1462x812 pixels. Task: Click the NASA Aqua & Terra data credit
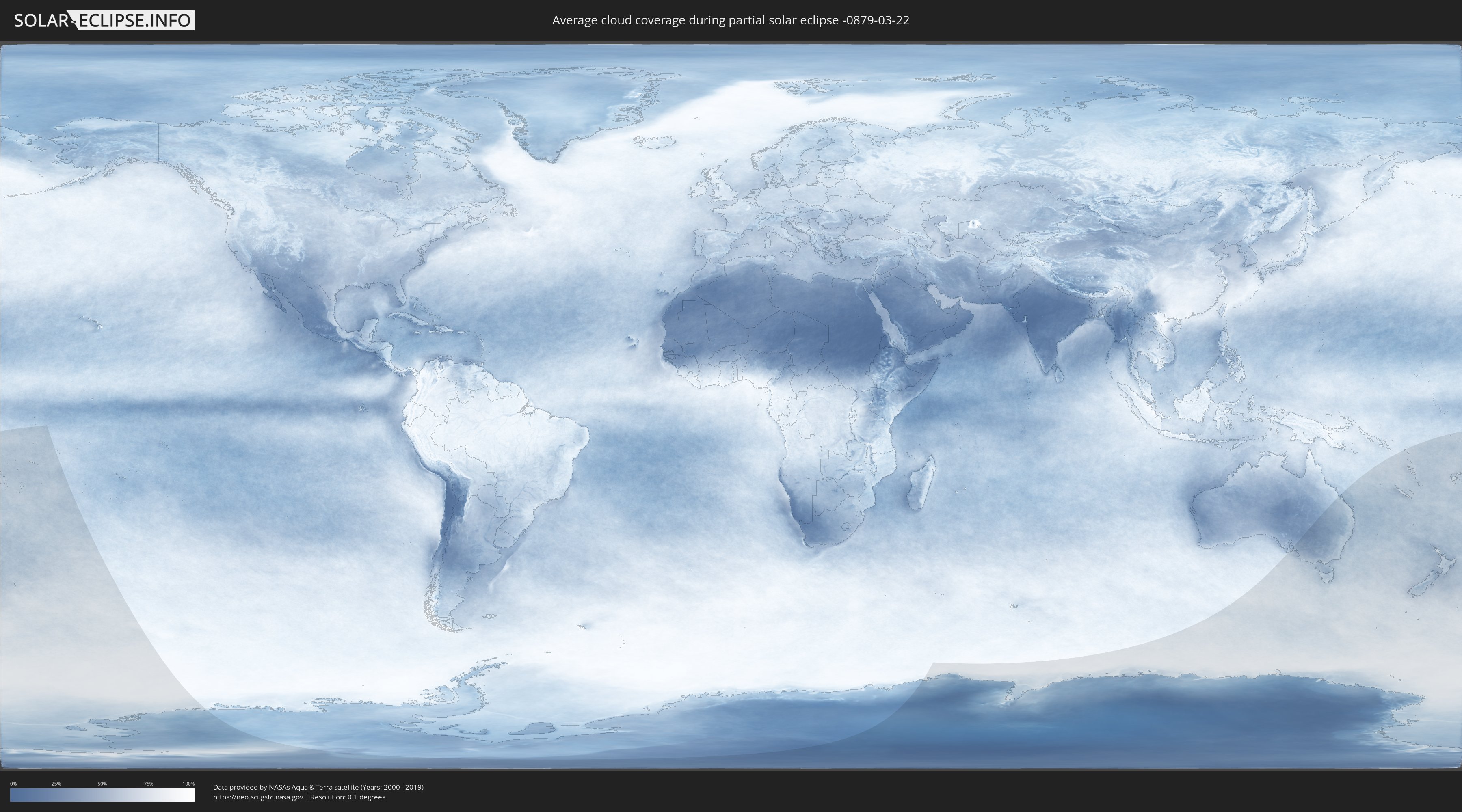(318, 787)
